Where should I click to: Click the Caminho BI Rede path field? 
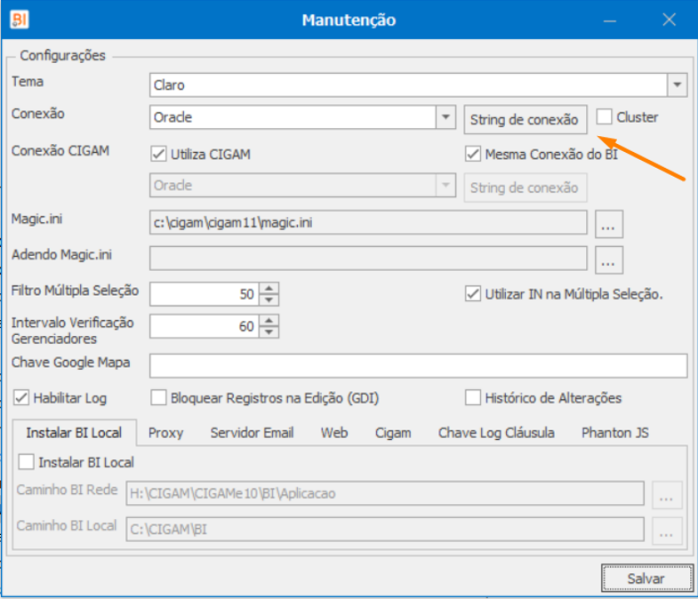pyautogui.click(x=385, y=493)
